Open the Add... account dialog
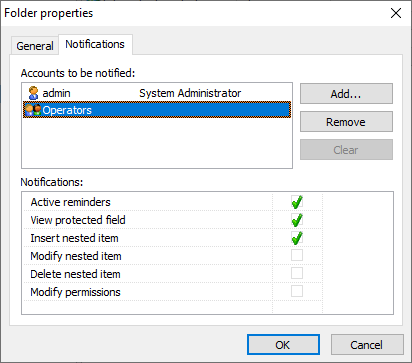 click(x=346, y=94)
